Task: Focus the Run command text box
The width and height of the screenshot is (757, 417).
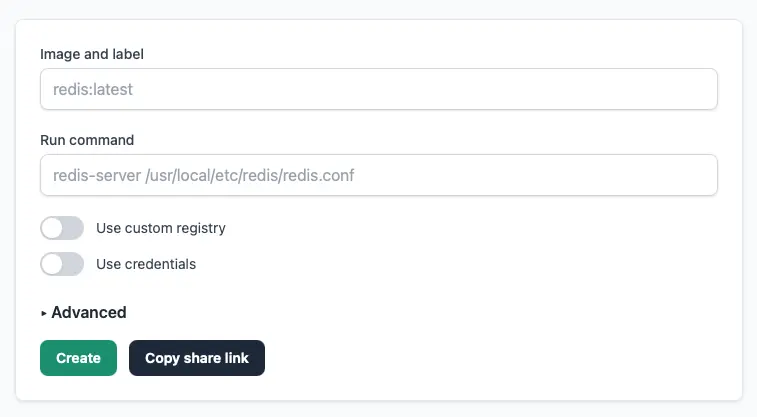Action: (x=378, y=175)
